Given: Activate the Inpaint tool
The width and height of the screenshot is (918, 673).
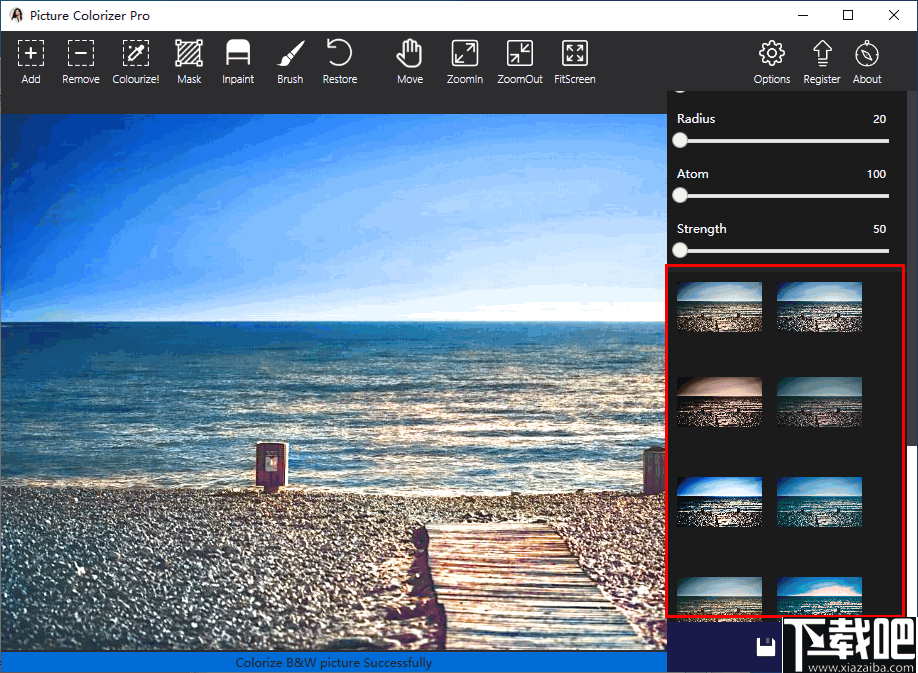Looking at the screenshot, I should click(237, 60).
